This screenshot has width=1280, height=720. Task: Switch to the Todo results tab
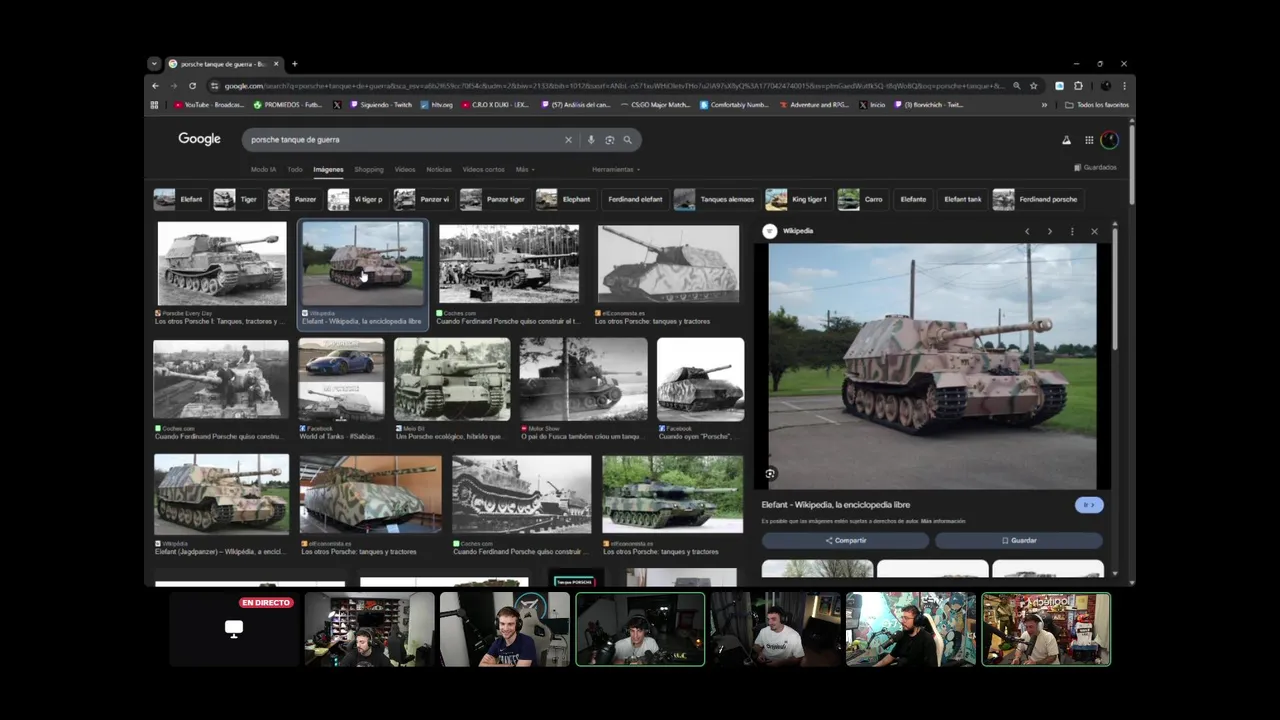[295, 170]
